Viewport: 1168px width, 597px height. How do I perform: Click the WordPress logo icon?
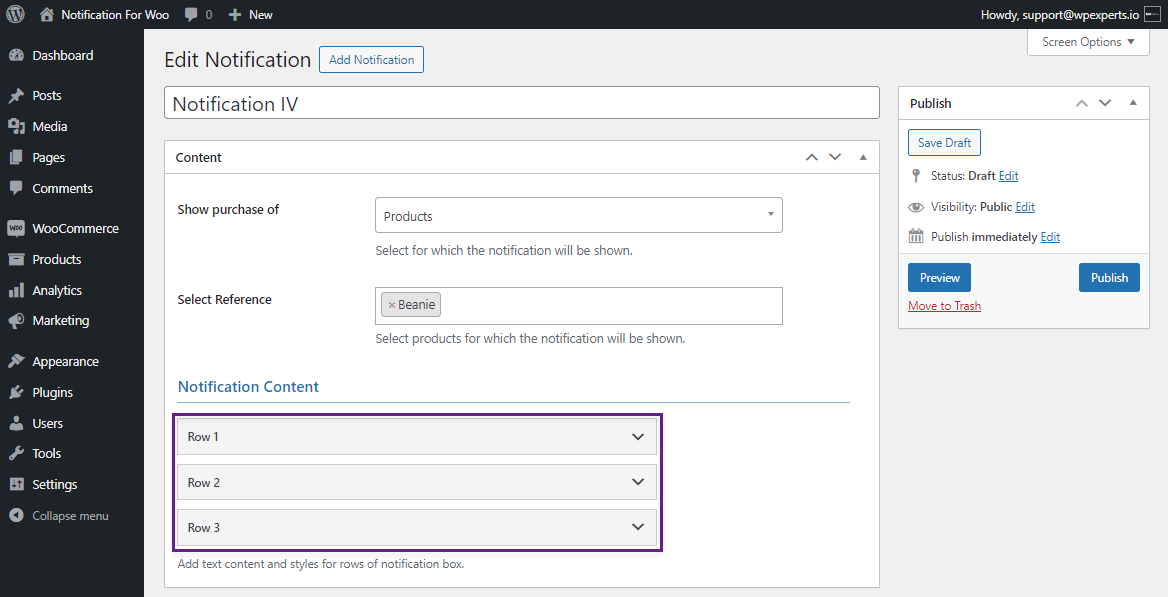15,14
